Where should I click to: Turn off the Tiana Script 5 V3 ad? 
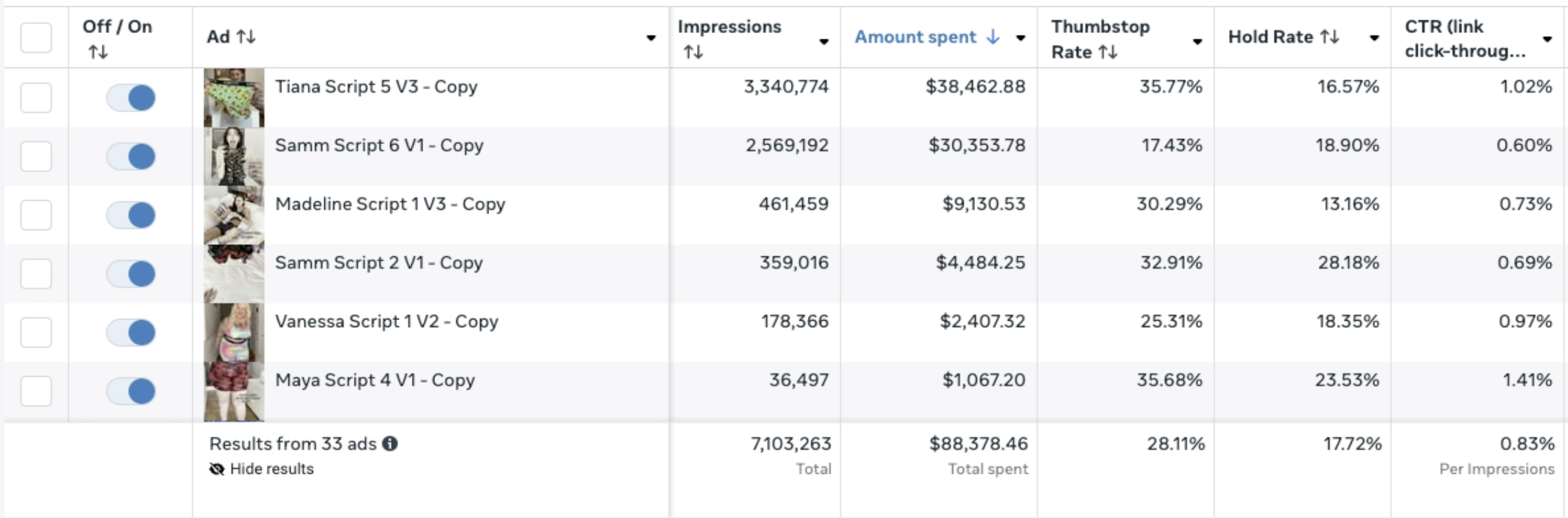[131, 98]
